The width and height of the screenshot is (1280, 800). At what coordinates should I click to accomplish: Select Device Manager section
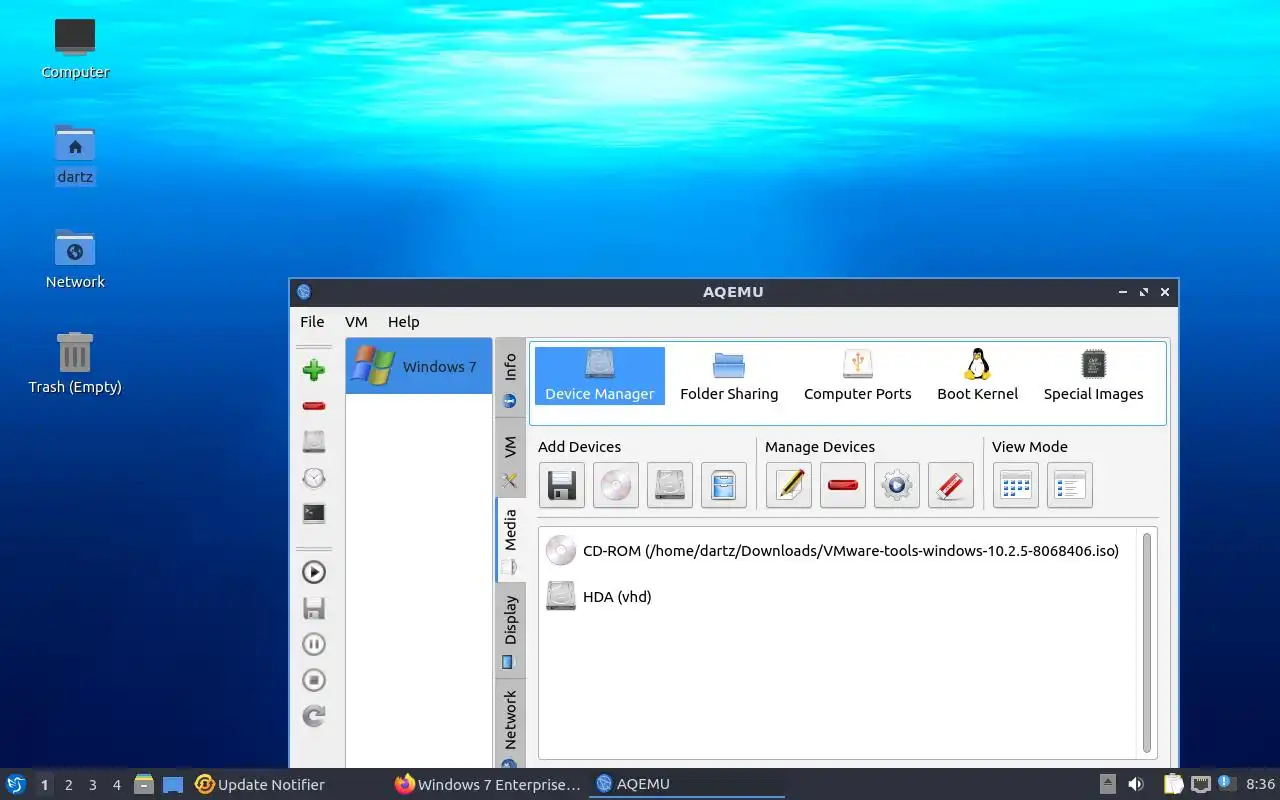tap(600, 376)
